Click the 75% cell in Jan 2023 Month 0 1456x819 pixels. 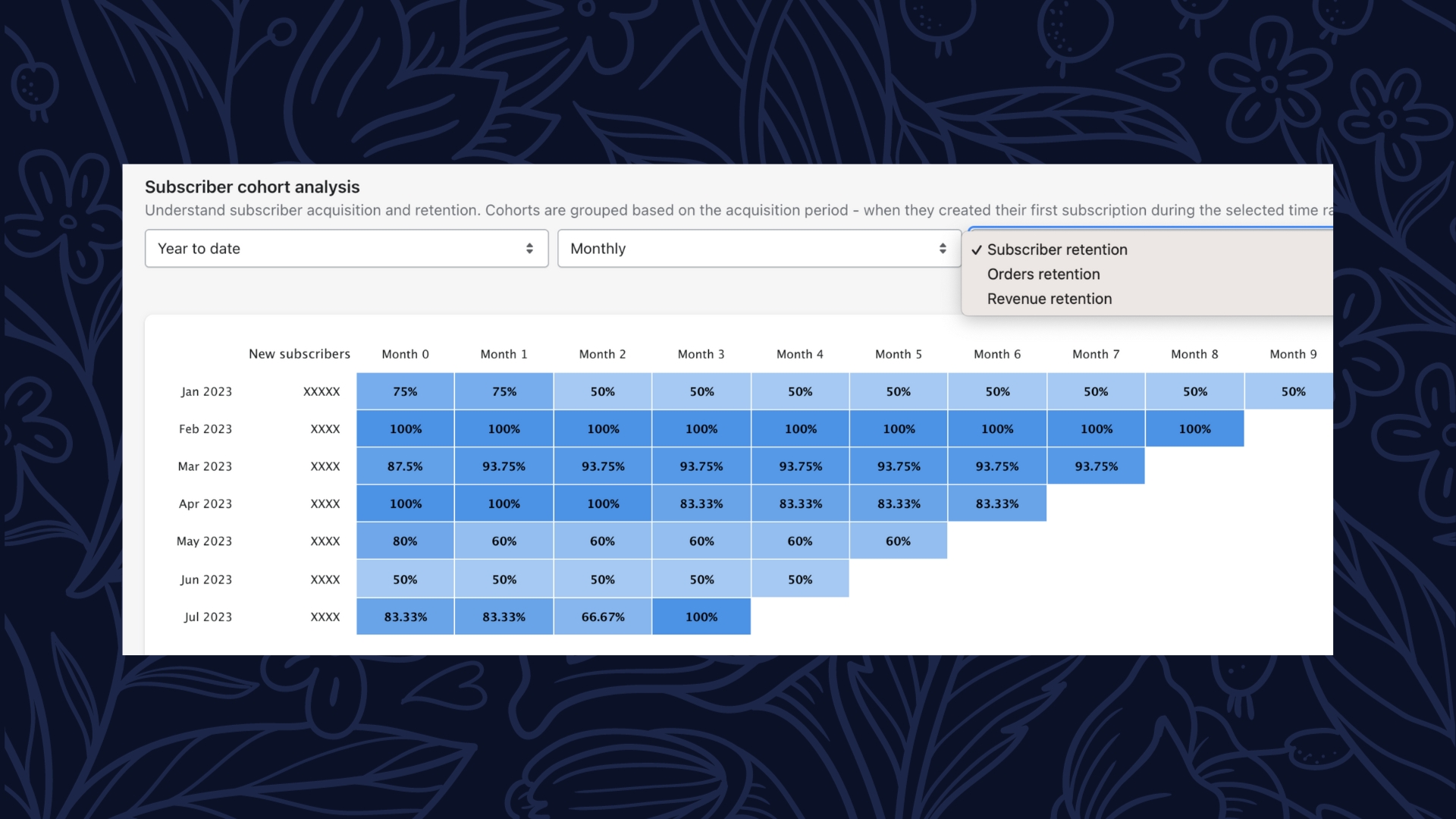click(x=405, y=391)
